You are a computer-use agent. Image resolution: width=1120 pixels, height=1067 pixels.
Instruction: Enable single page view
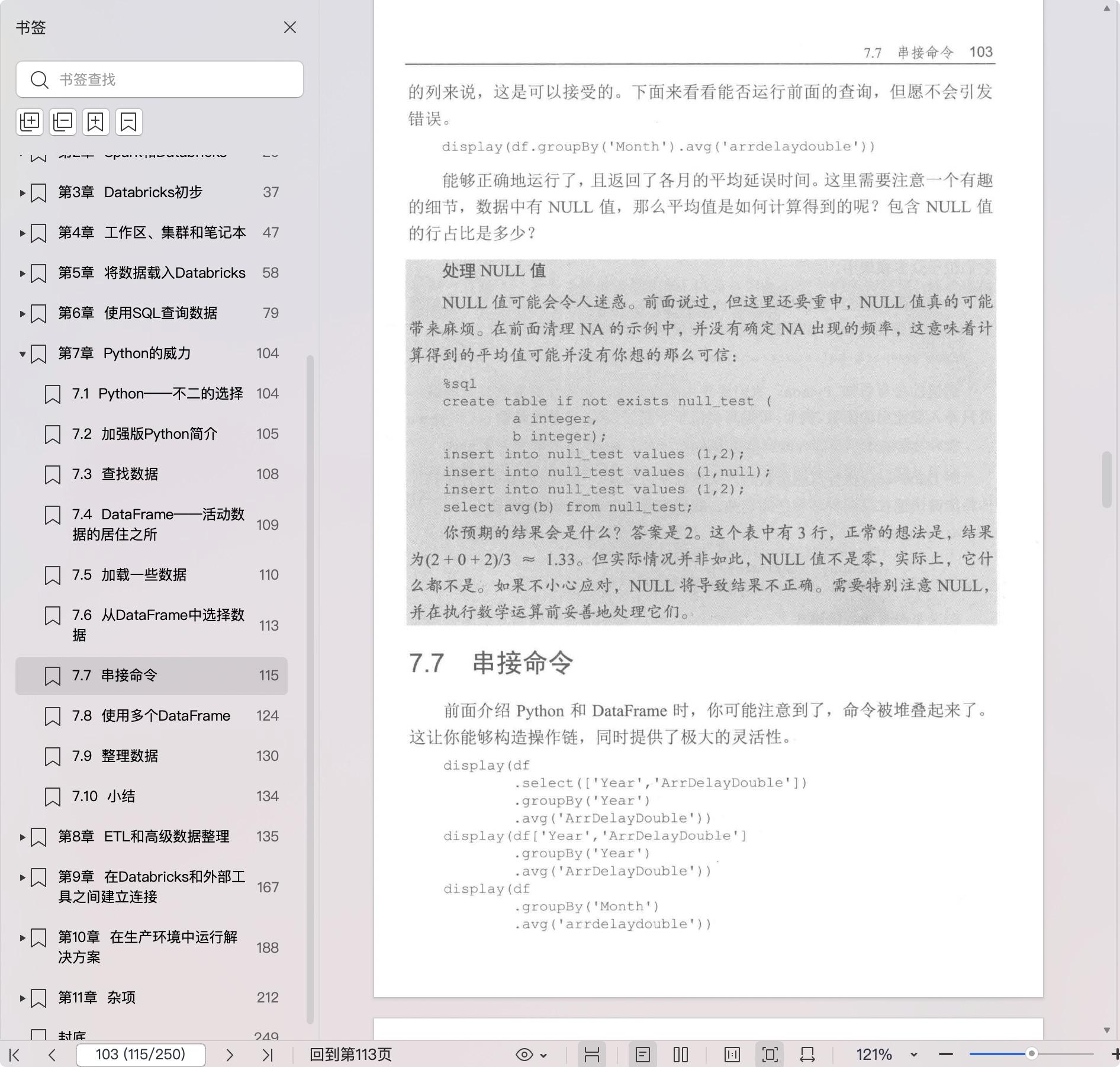643,1055
